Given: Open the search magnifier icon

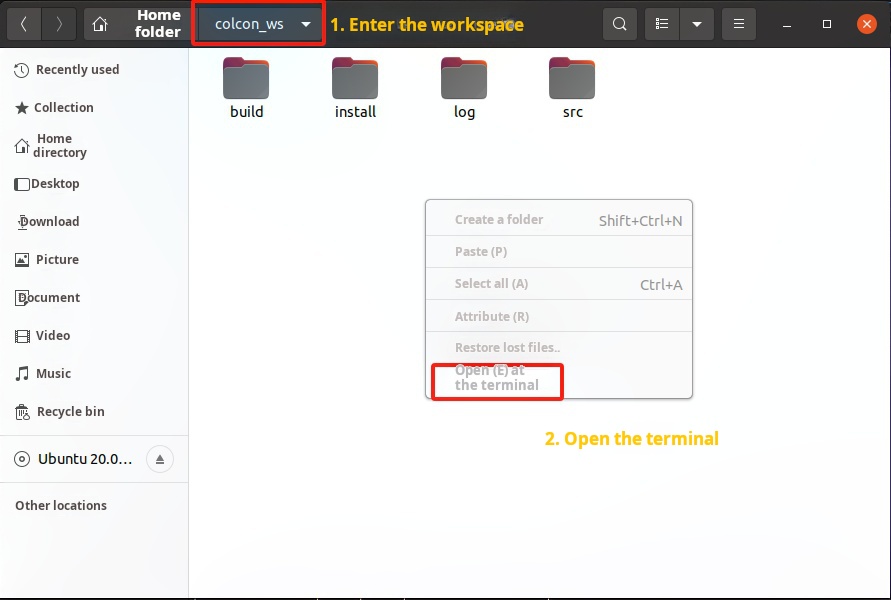Looking at the screenshot, I should pyautogui.click(x=620, y=24).
